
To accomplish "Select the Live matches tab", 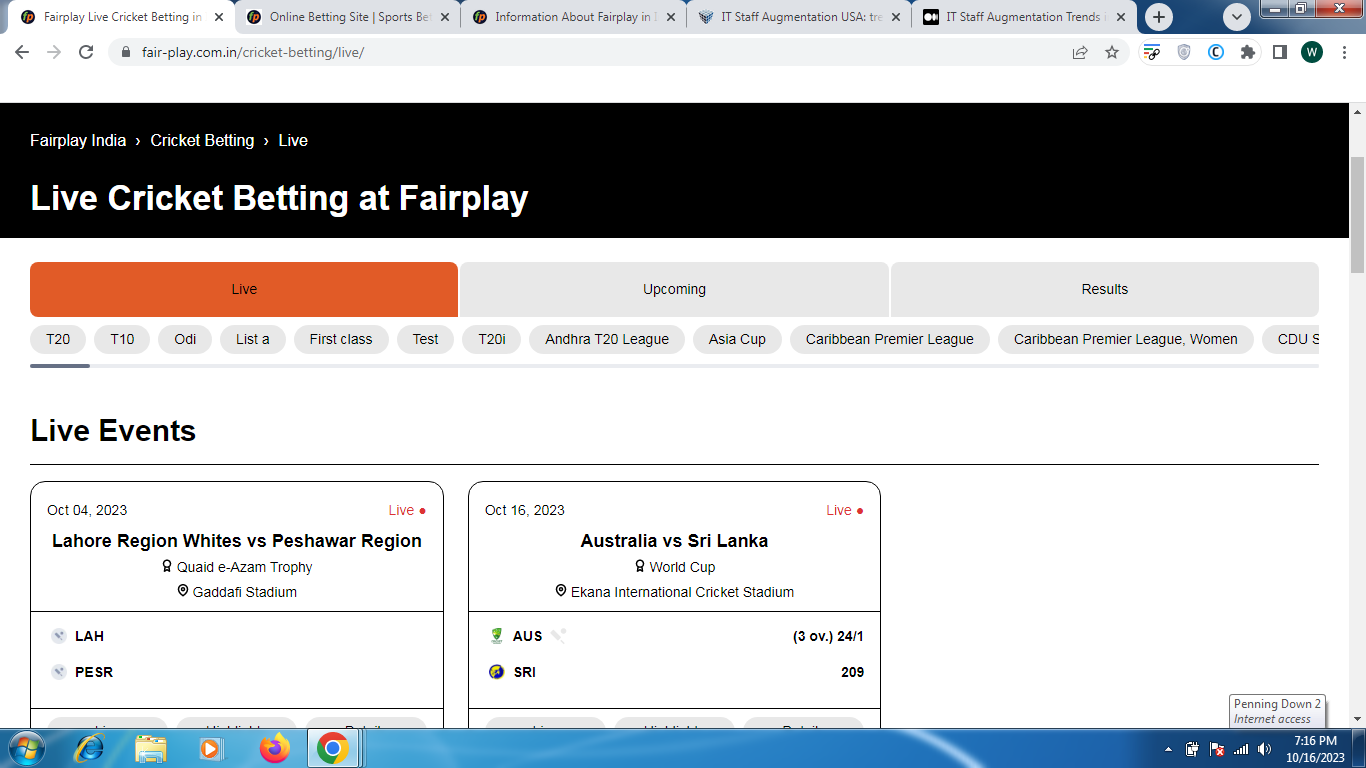I will pyautogui.click(x=244, y=289).
